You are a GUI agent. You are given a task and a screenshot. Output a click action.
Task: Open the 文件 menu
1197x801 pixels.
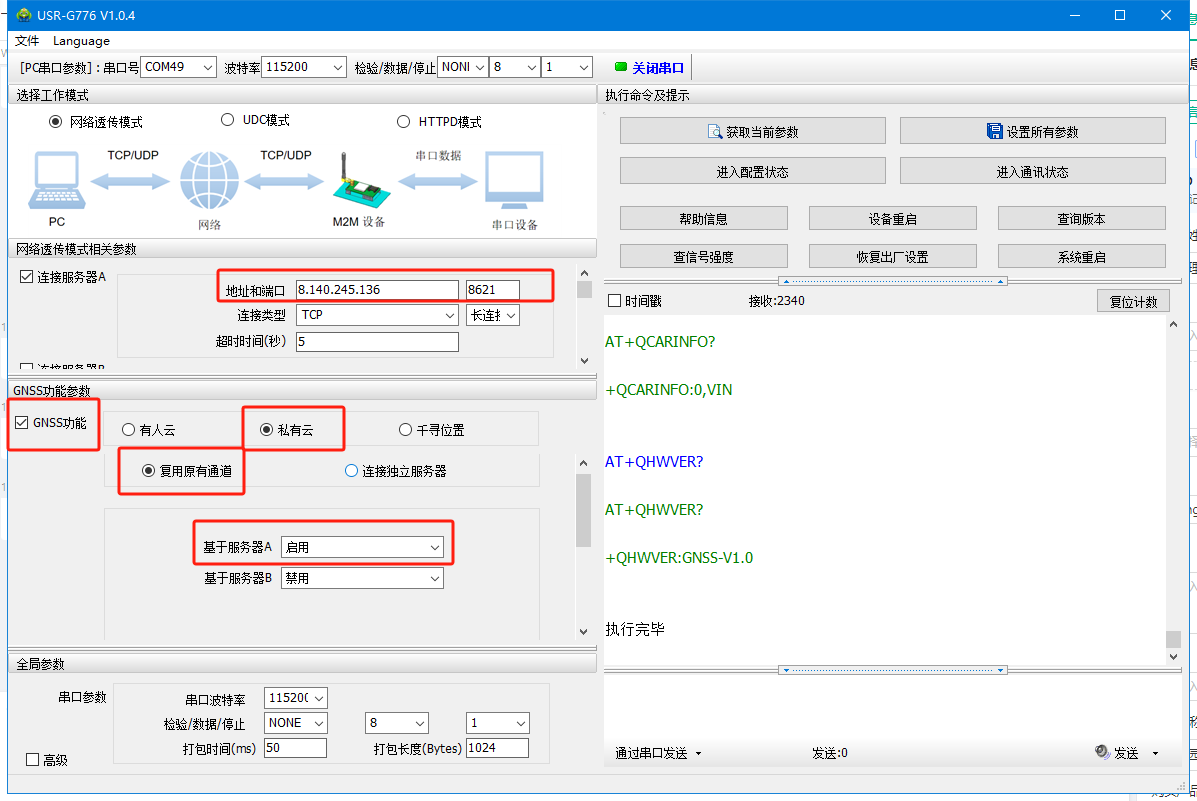[27, 40]
